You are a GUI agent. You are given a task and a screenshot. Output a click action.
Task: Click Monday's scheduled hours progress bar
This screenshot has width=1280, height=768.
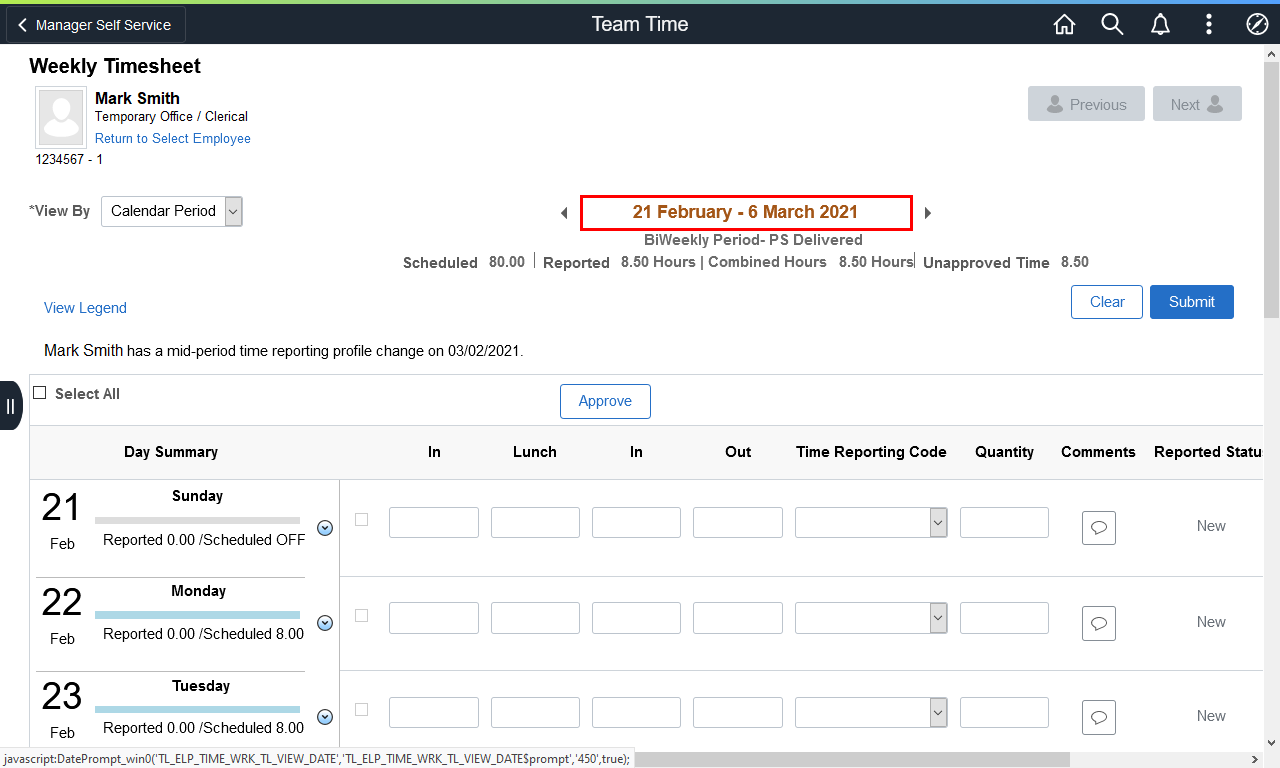[197, 615]
